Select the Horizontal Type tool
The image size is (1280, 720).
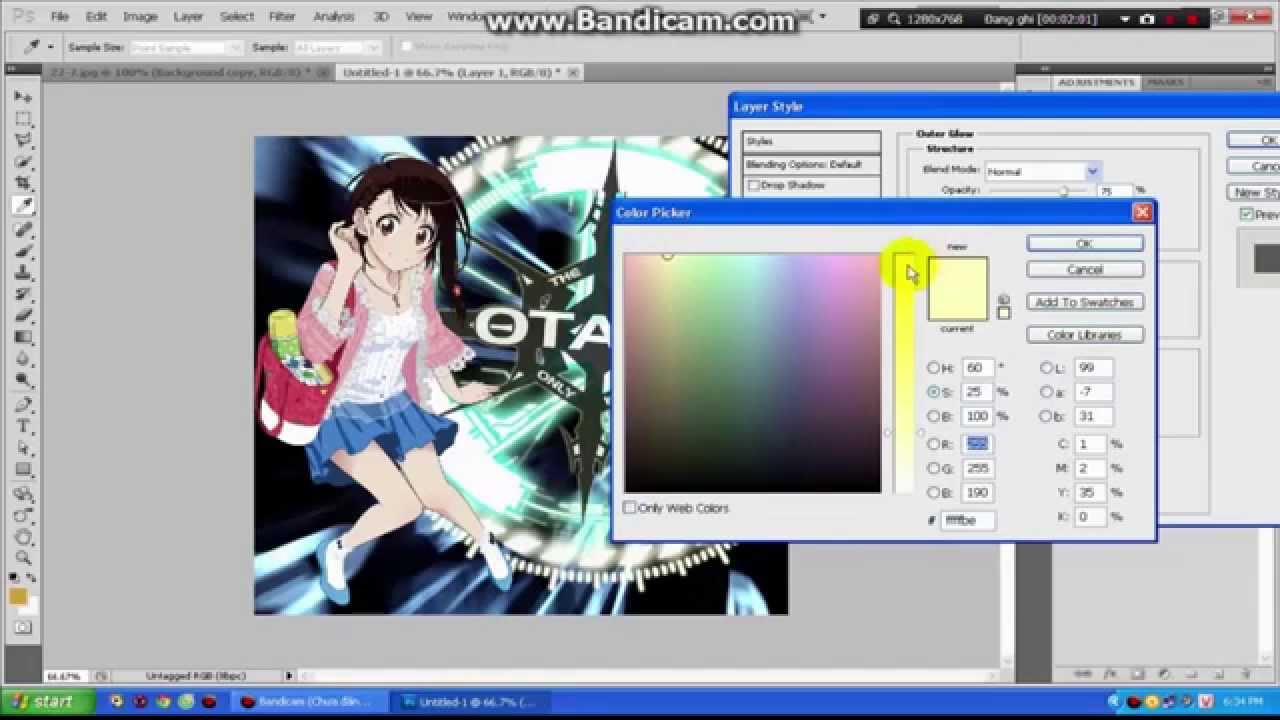click(x=22, y=427)
